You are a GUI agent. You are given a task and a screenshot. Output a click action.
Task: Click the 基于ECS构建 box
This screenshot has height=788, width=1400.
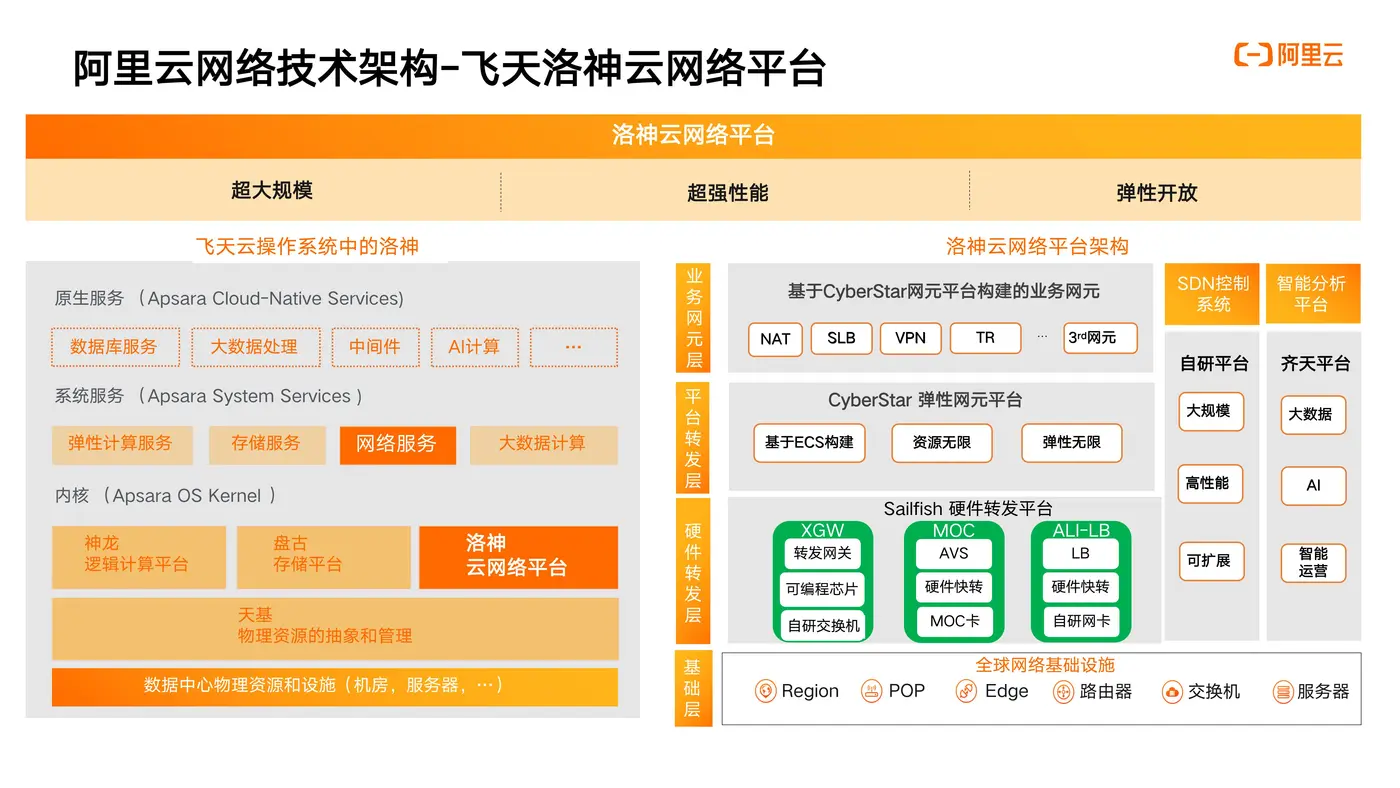pos(809,442)
